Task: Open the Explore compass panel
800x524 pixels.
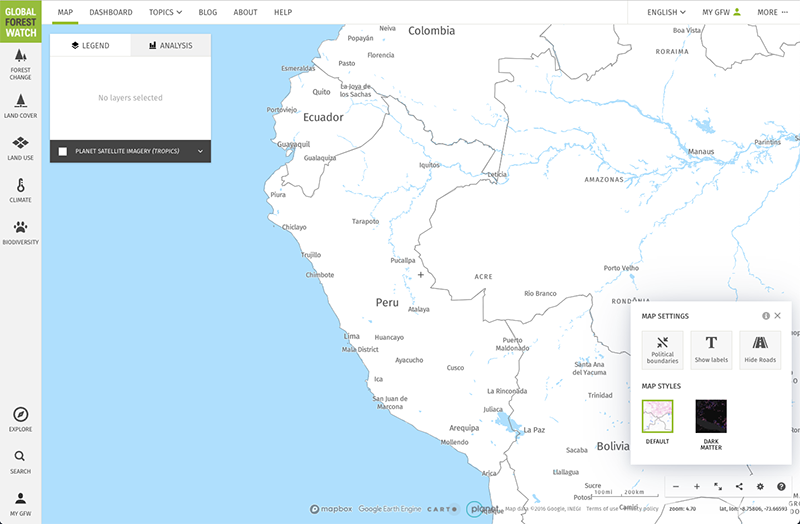Action: (20, 419)
